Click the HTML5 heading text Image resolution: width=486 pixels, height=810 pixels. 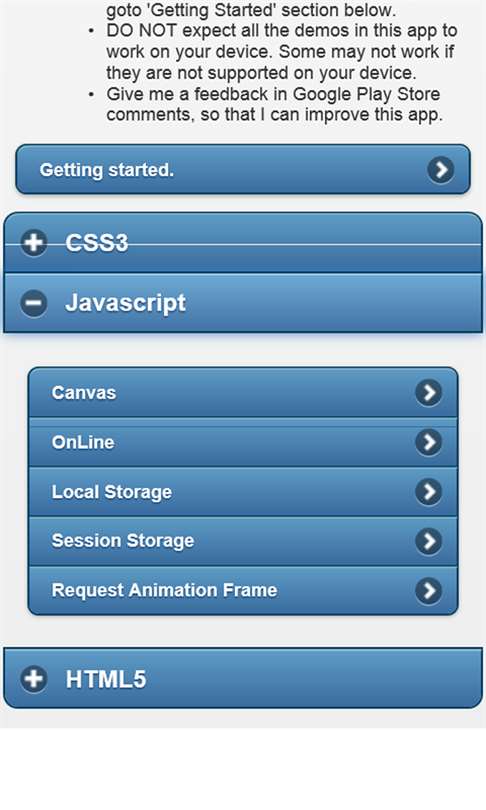click(106, 679)
